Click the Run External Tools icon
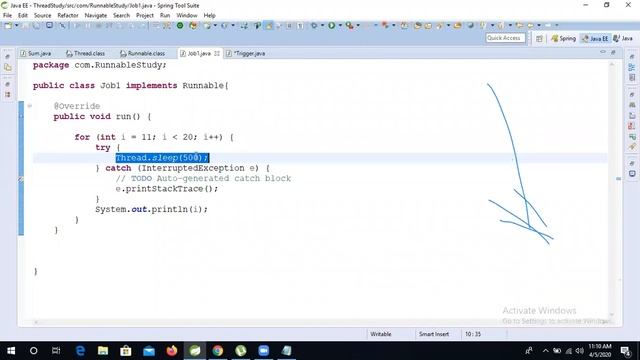This screenshot has width=640, height=360. 349,26
